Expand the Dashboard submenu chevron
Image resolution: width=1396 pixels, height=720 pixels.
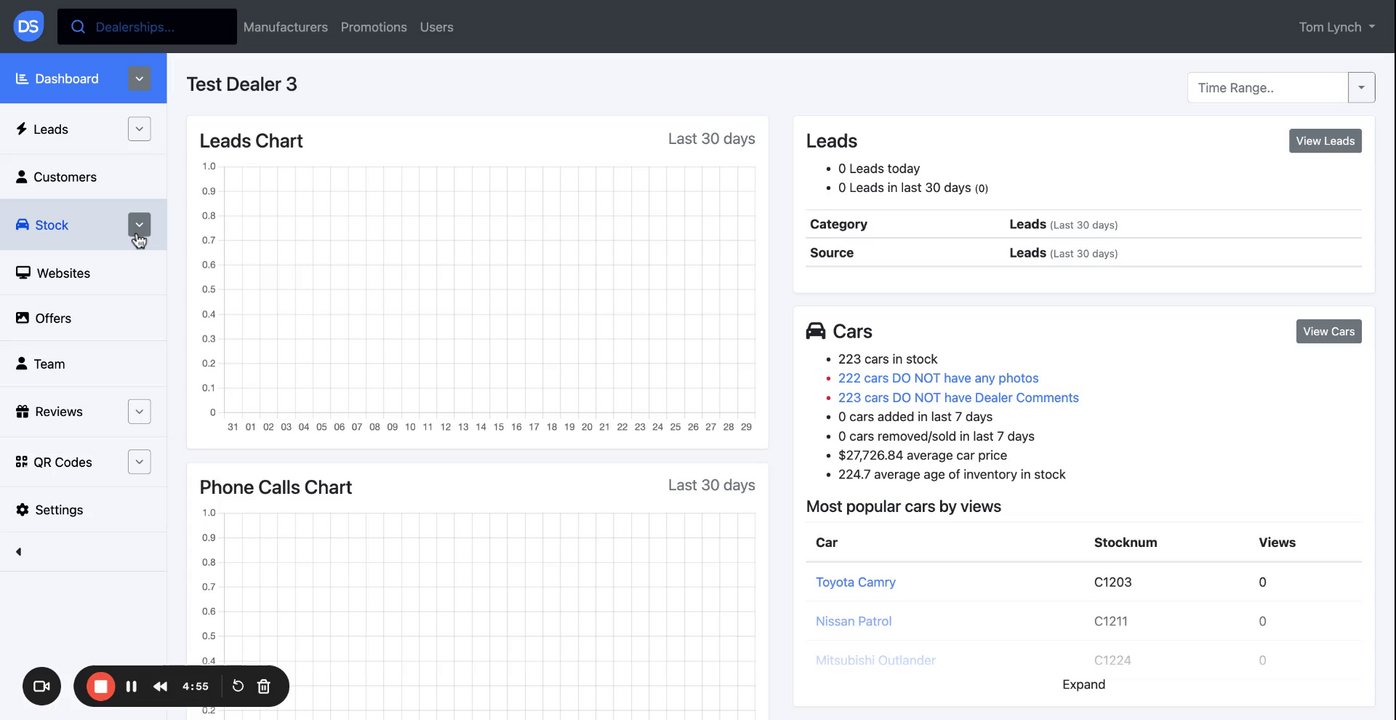(x=139, y=79)
